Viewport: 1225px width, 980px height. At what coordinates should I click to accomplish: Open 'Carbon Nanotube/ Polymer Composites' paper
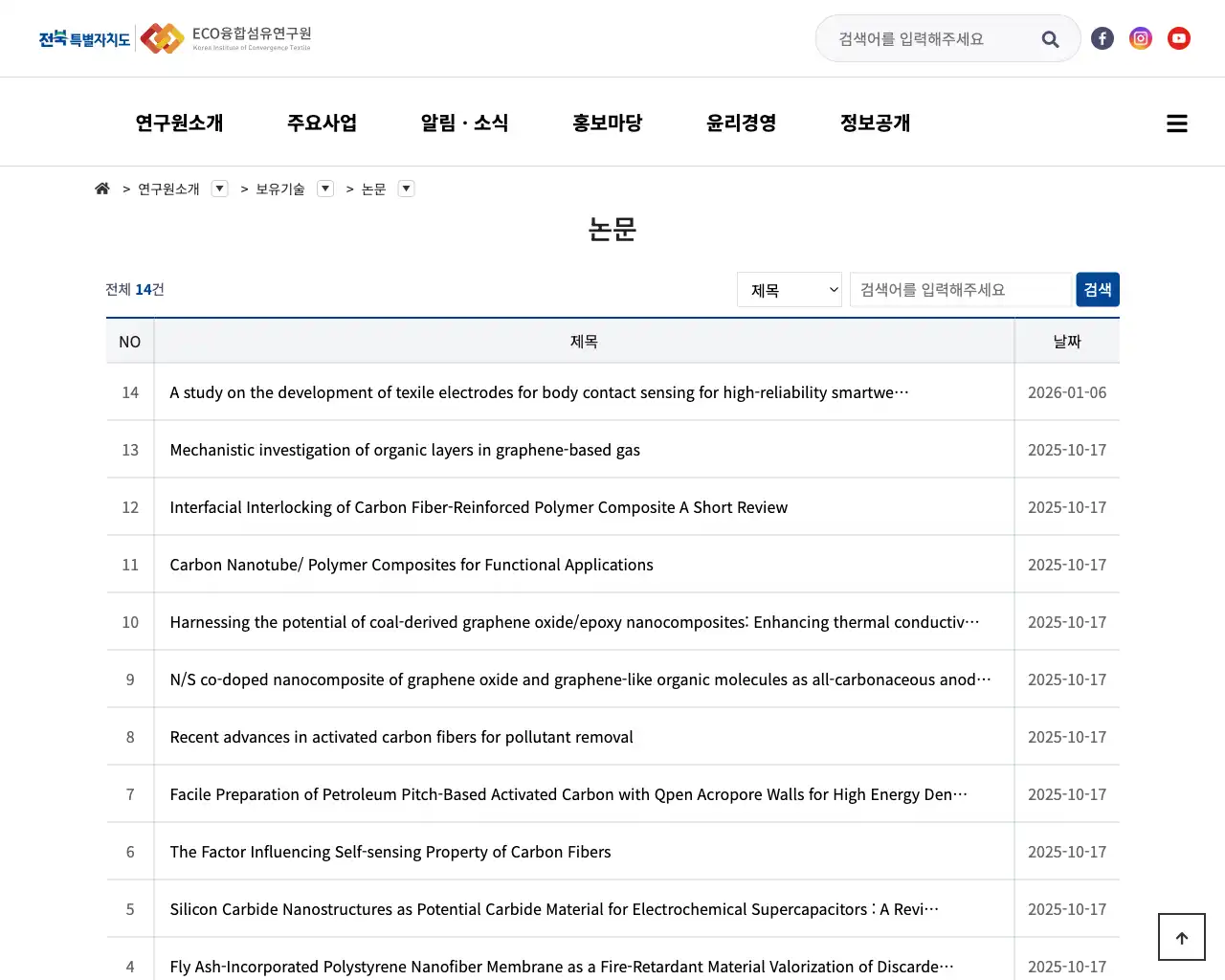click(412, 565)
